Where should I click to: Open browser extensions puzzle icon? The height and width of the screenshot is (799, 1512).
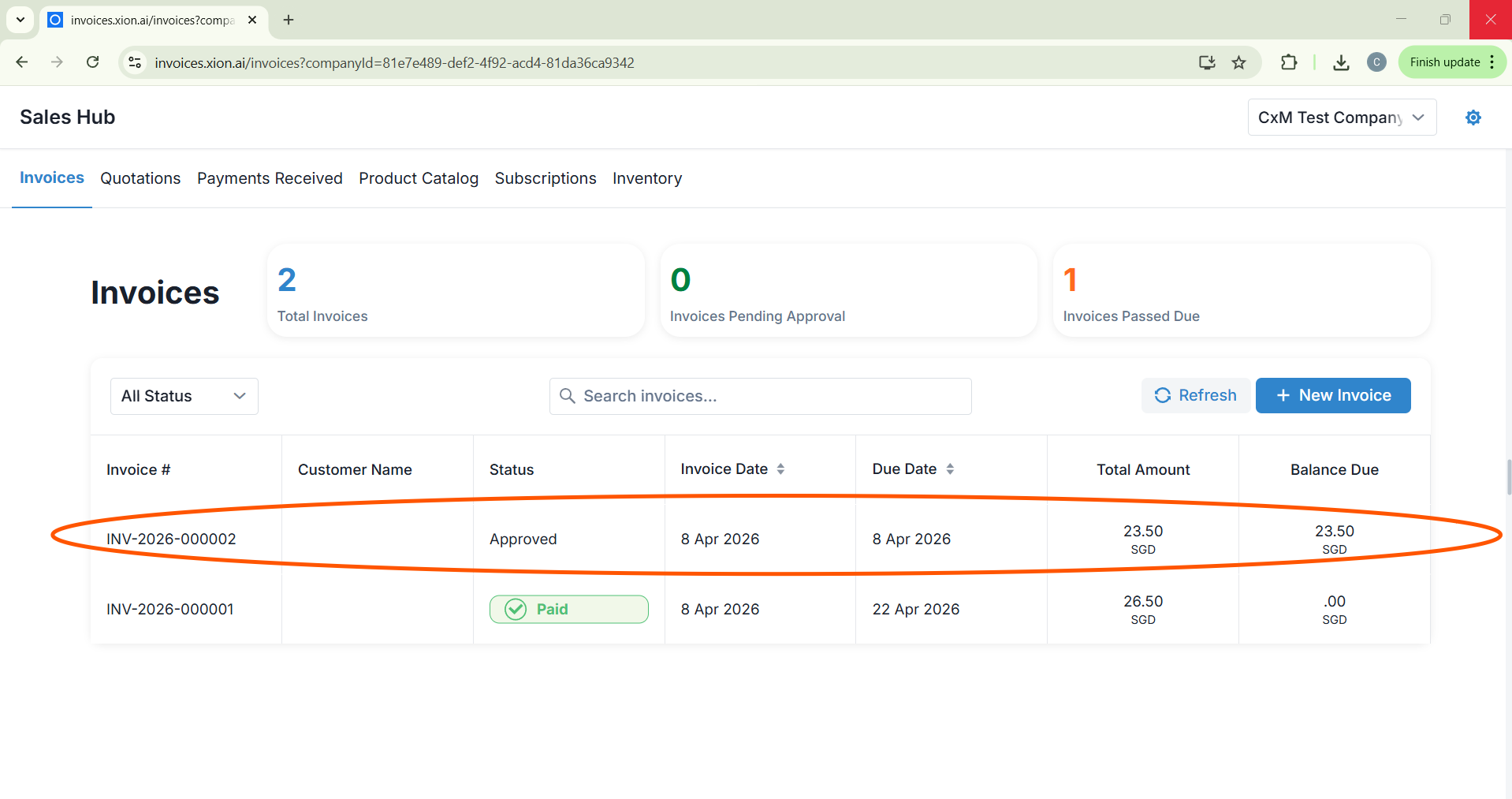tap(1289, 62)
